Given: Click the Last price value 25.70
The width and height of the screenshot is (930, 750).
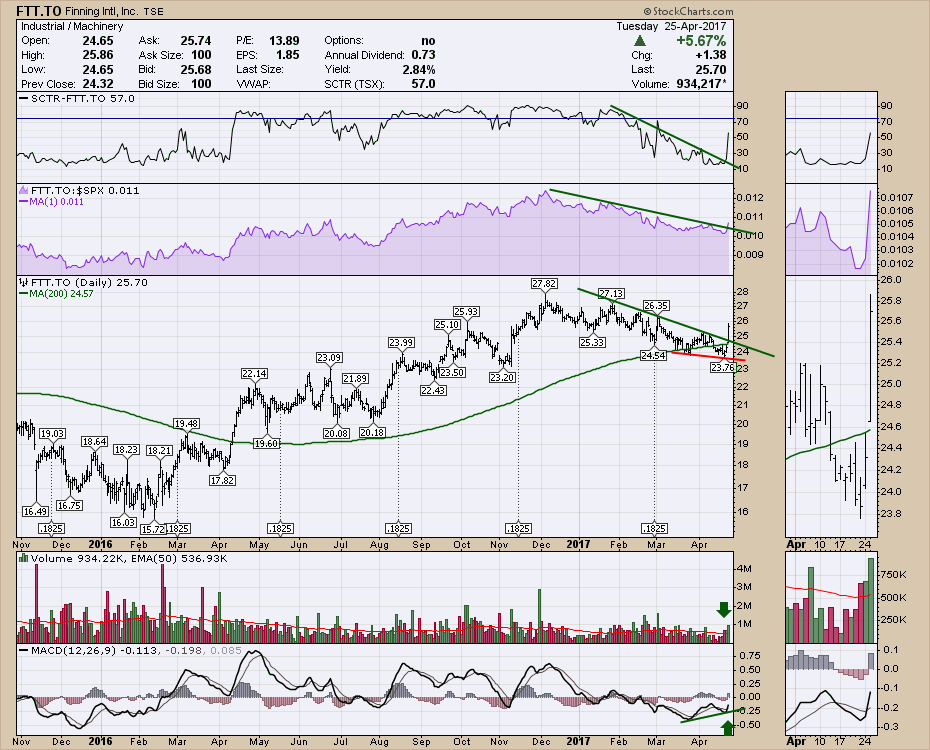Looking at the screenshot, I should [710, 69].
